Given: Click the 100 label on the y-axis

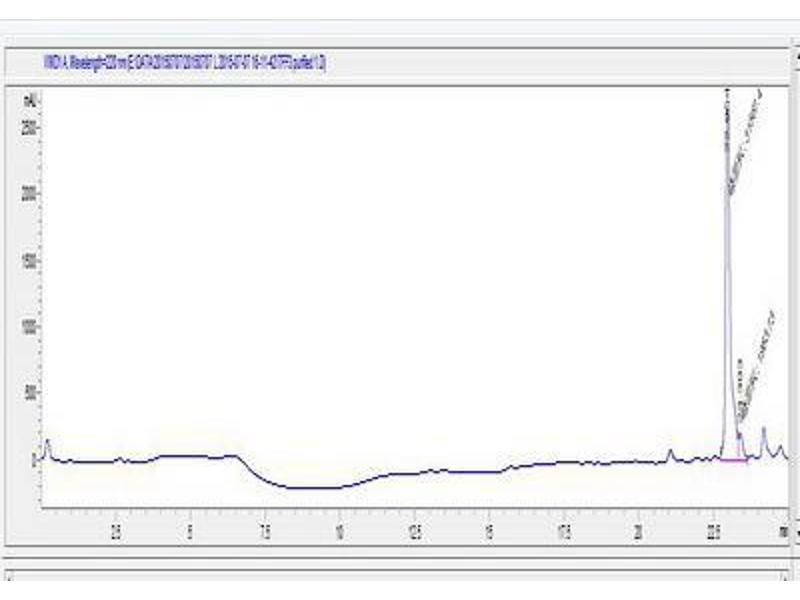Looking at the screenshot, I should click(30, 327).
